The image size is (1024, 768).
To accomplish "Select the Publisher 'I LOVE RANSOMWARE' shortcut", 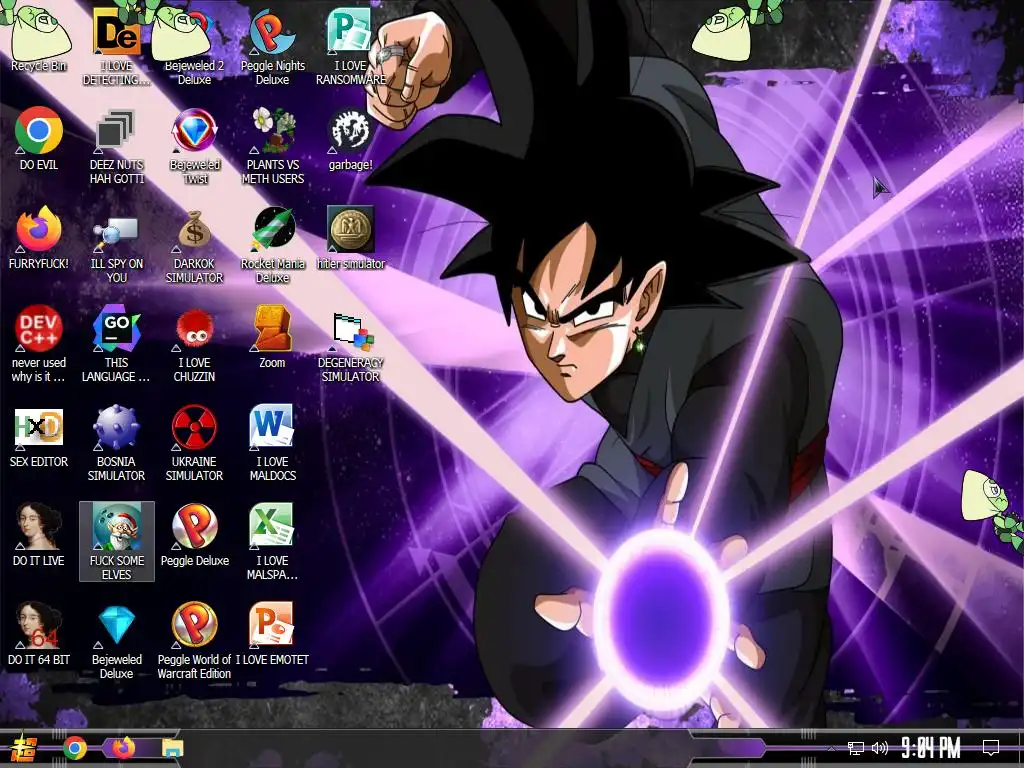I will (x=351, y=47).
